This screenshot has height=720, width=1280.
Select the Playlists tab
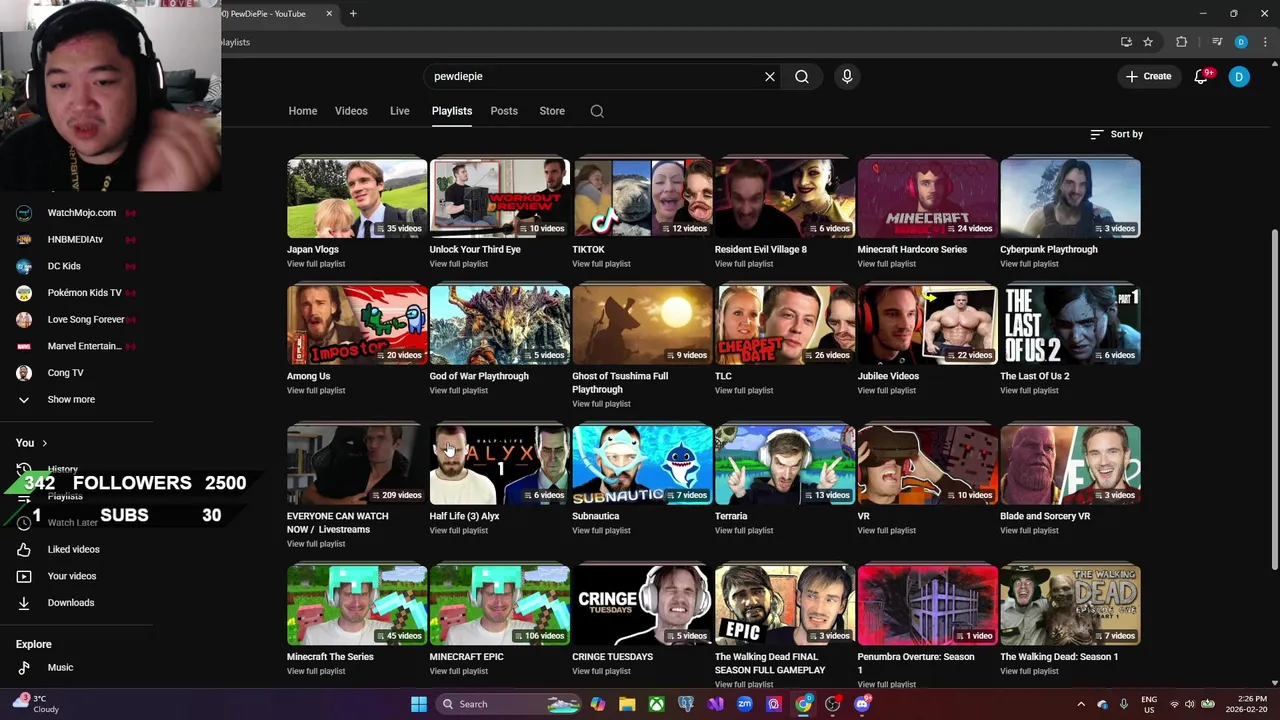pyautogui.click(x=452, y=111)
